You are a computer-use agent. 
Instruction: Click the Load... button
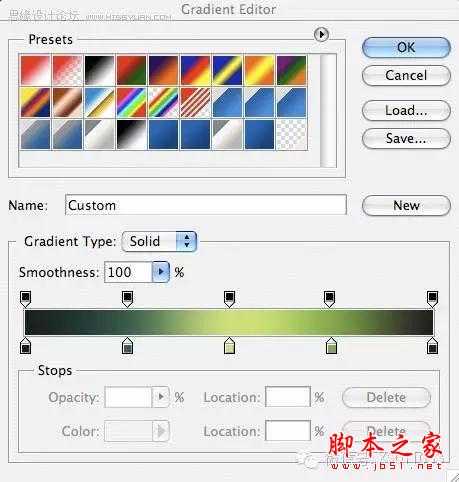tap(406, 110)
